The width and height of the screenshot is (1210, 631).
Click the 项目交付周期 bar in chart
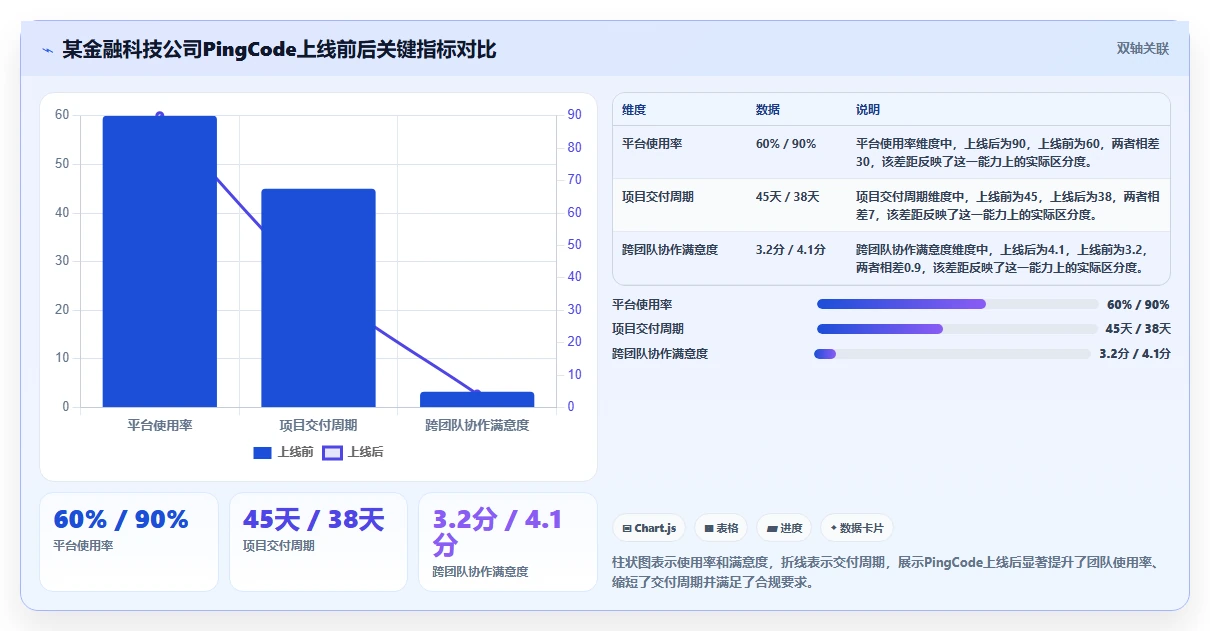pos(318,298)
